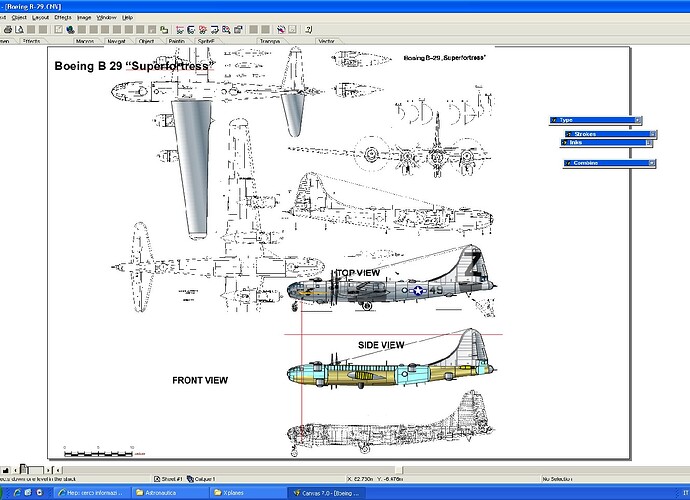This screenshot has height=500, width=690.
Task: Expand the Inks floating palette
Action: click(648, 143)
